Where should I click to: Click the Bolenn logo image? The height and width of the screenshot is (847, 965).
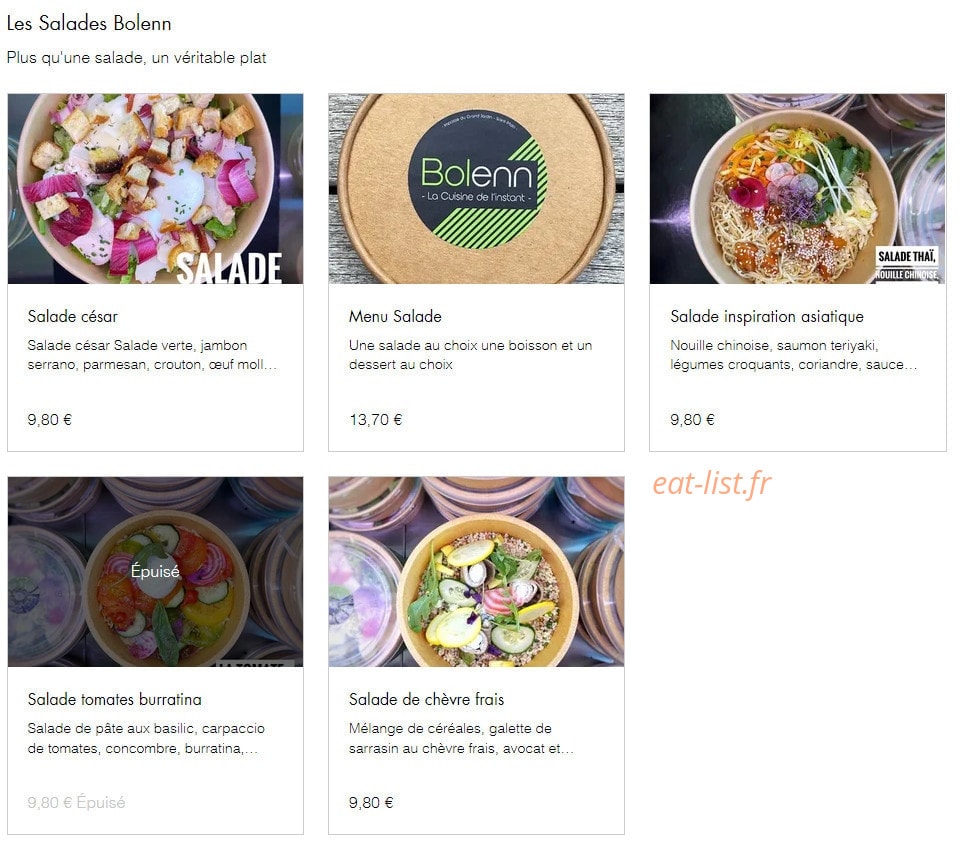476,188
